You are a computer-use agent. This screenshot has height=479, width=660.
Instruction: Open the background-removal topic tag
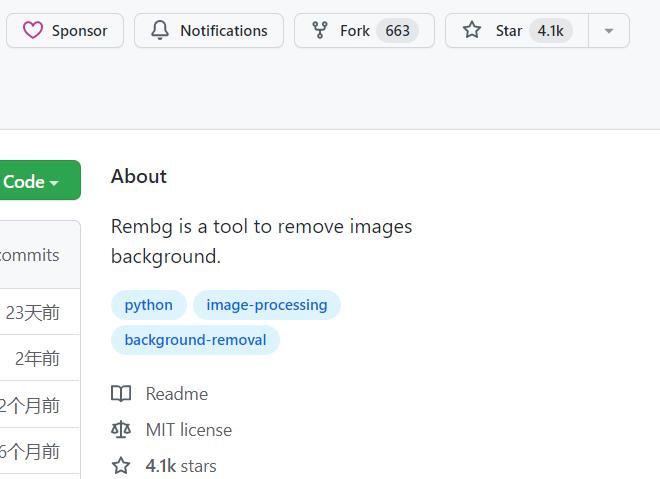point(195,340)
